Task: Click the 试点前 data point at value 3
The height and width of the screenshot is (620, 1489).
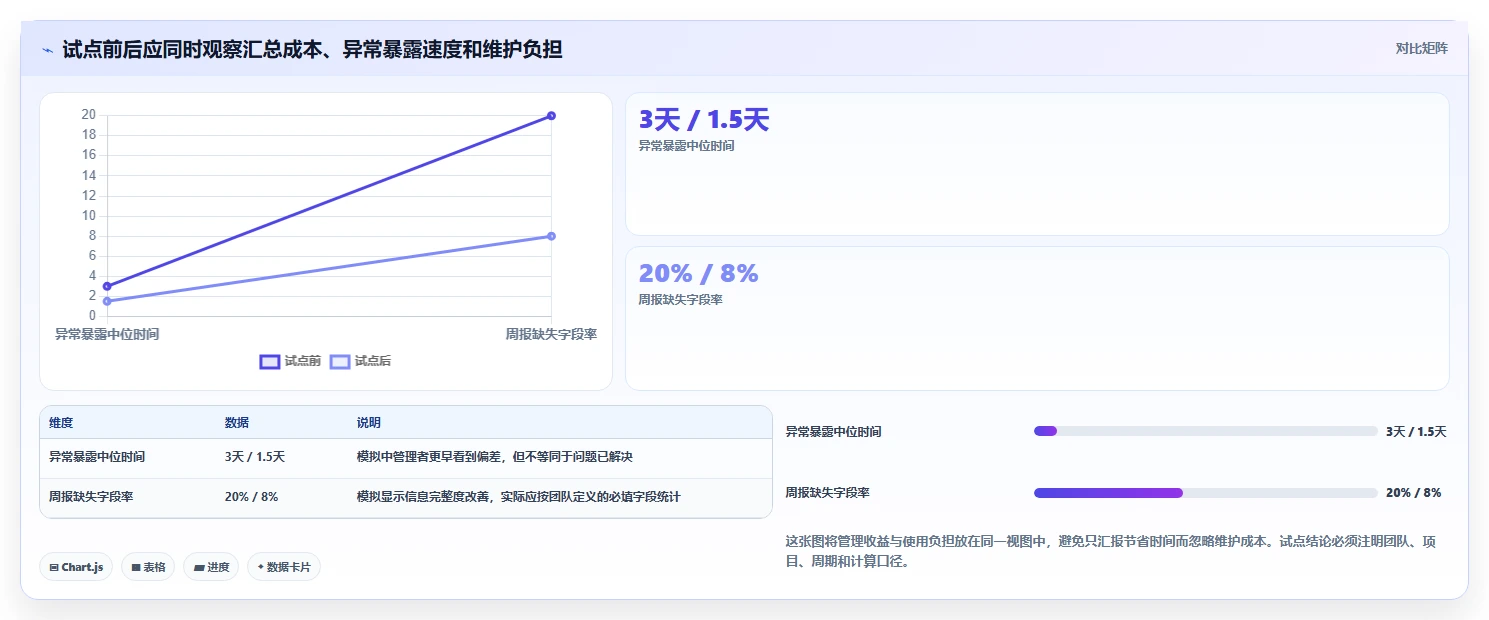Action: (107, 286)
